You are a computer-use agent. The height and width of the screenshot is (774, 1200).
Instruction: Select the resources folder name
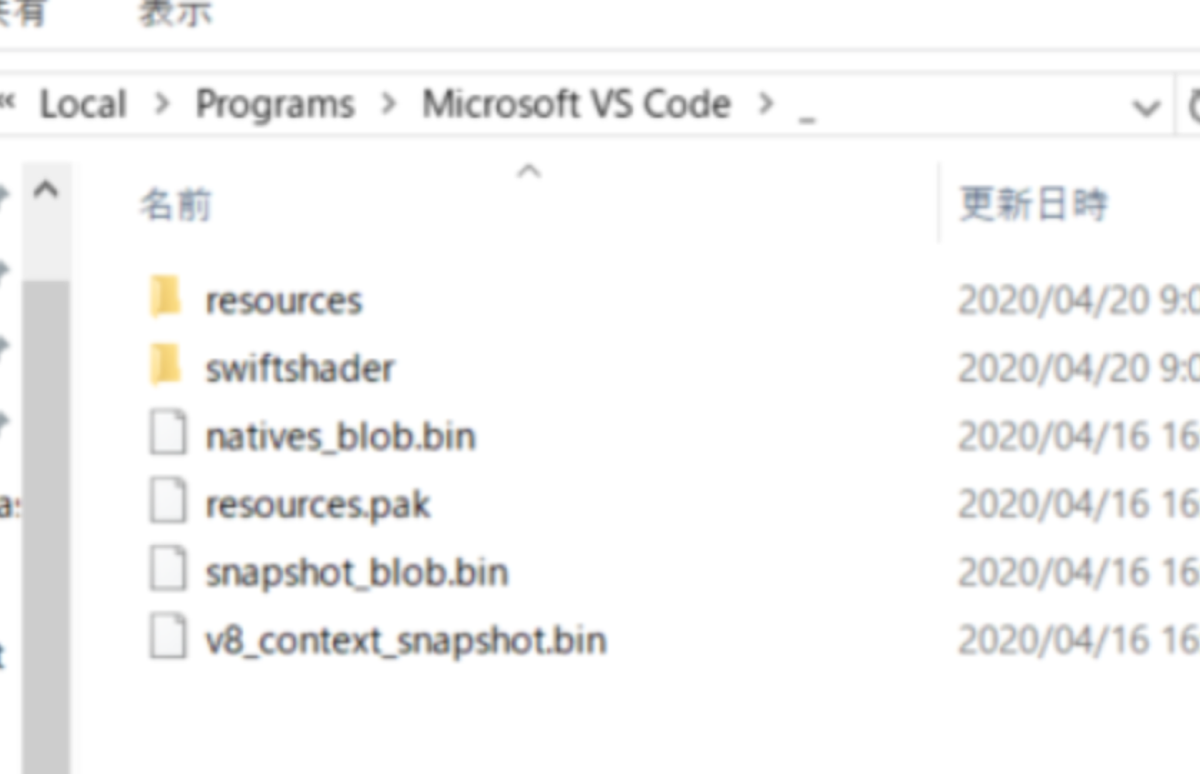pyautogui.click(x=284, y=301)
